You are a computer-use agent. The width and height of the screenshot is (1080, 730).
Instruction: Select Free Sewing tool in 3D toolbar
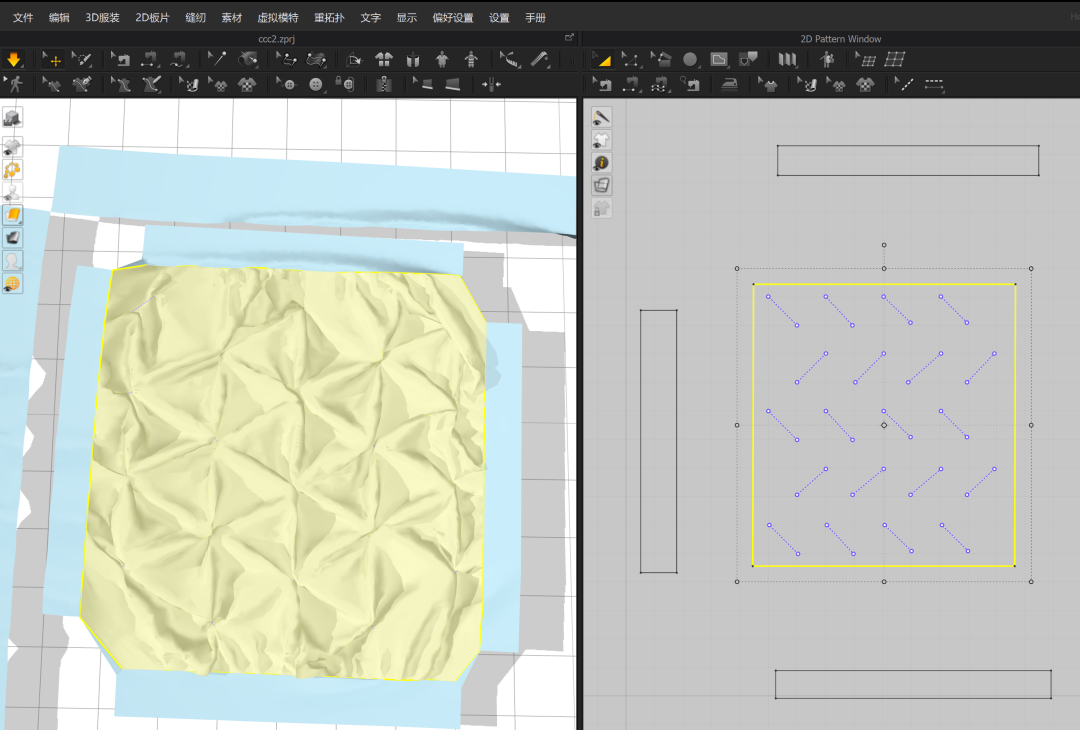180,60
